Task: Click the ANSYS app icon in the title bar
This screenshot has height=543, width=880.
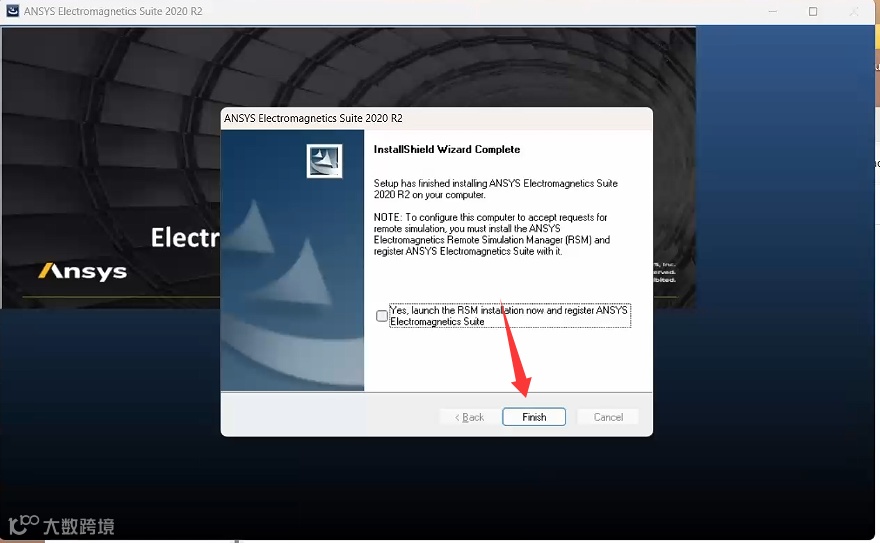Action: 12,11
